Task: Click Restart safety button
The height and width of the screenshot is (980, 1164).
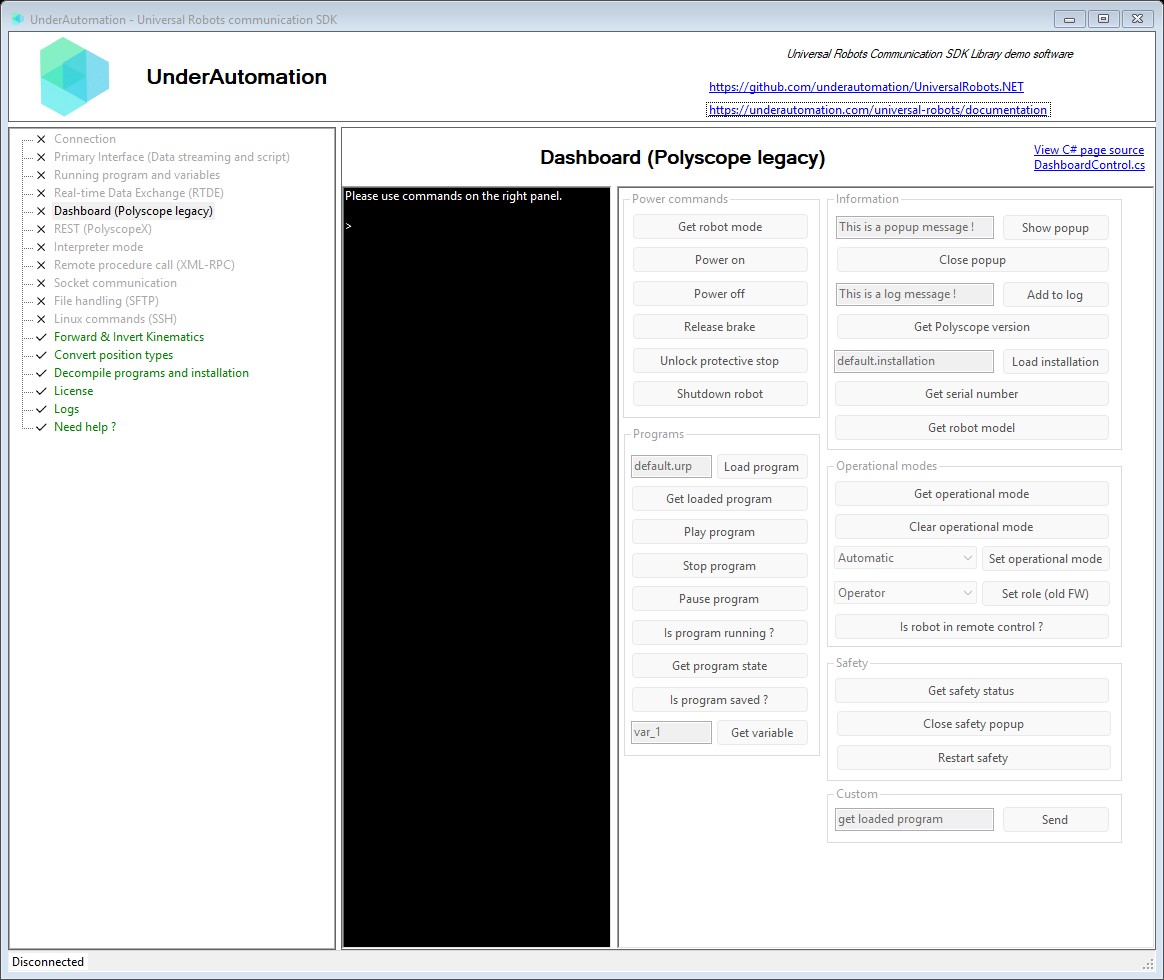Action: point(973,758)
